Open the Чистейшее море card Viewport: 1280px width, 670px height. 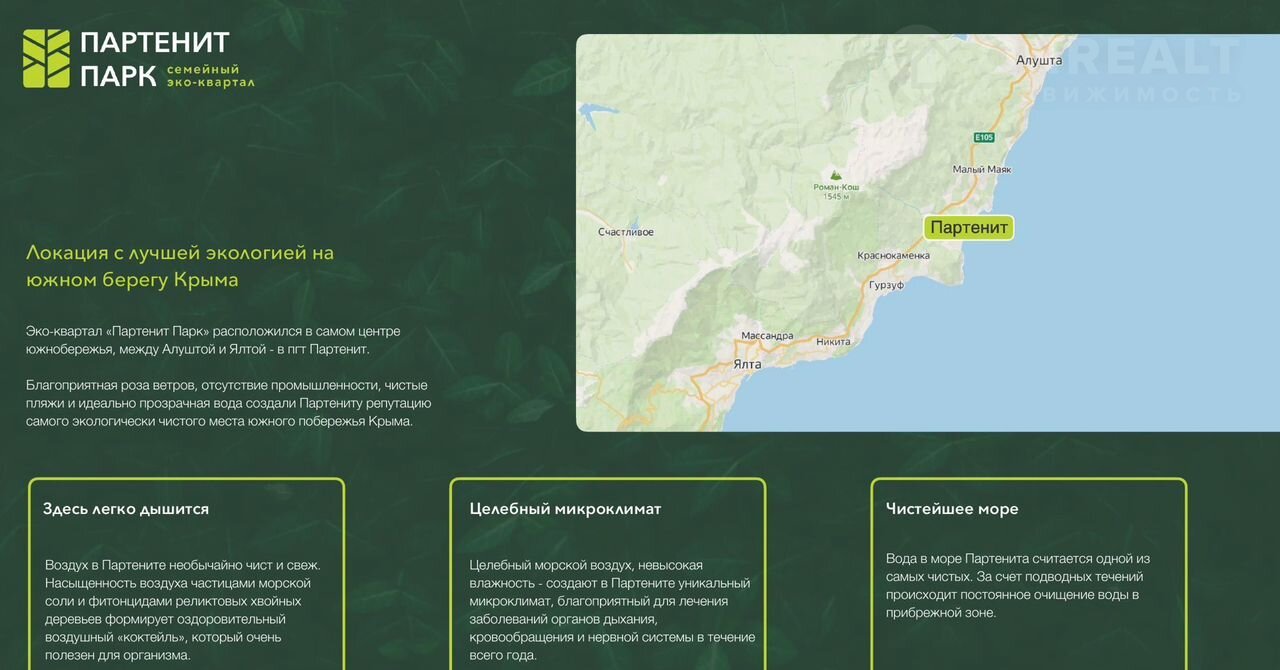click(x=1028, y=572)
